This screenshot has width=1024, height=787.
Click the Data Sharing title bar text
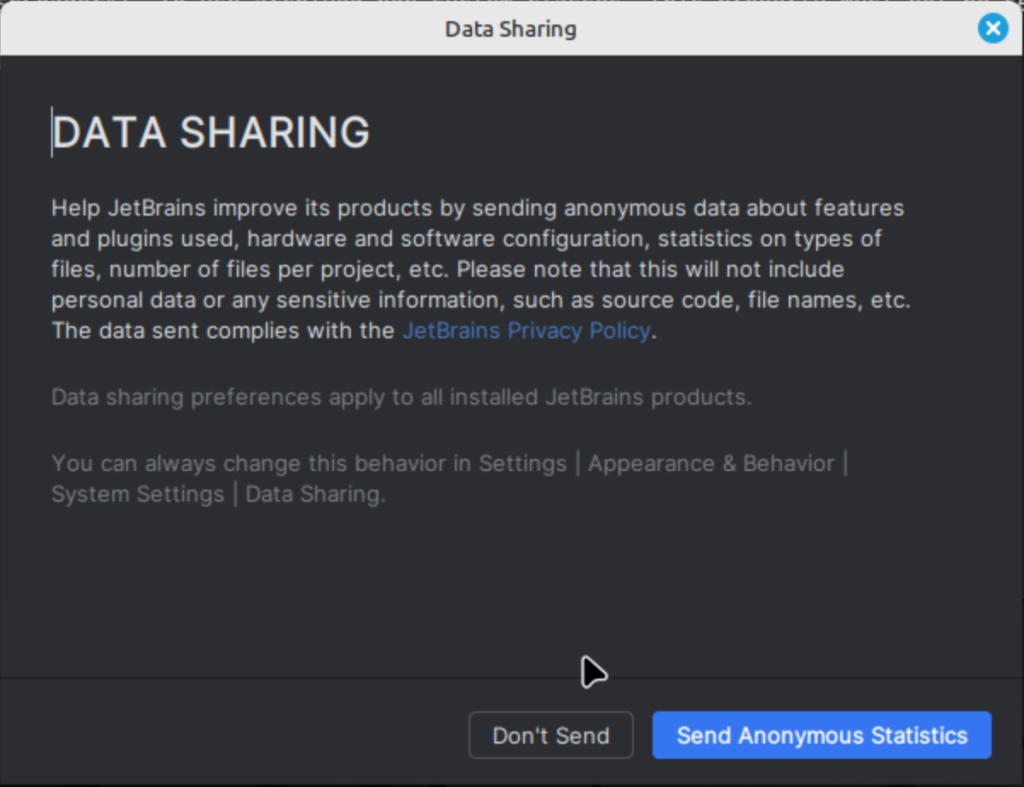click(510, 29)
